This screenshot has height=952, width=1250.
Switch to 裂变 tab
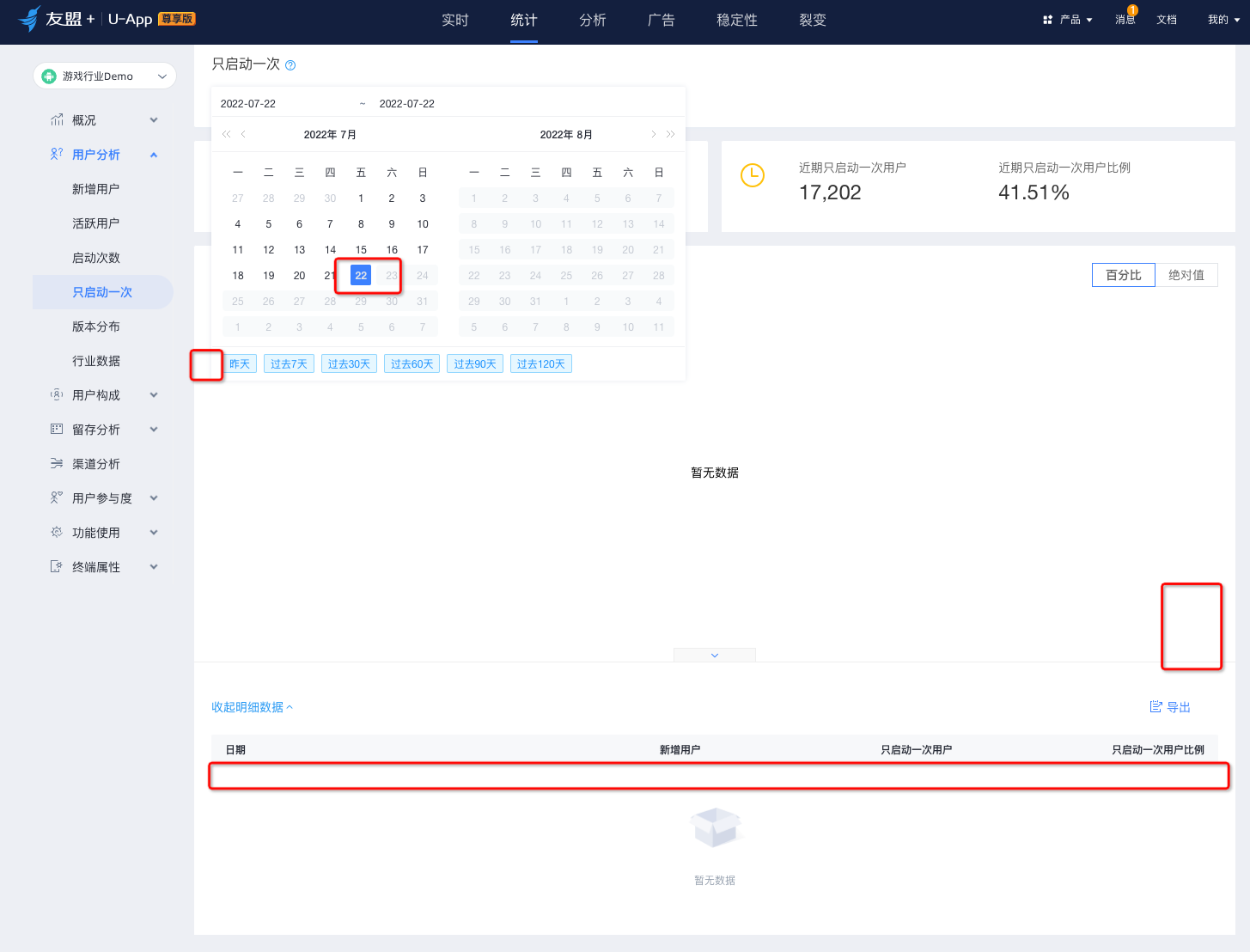(813, 20)
